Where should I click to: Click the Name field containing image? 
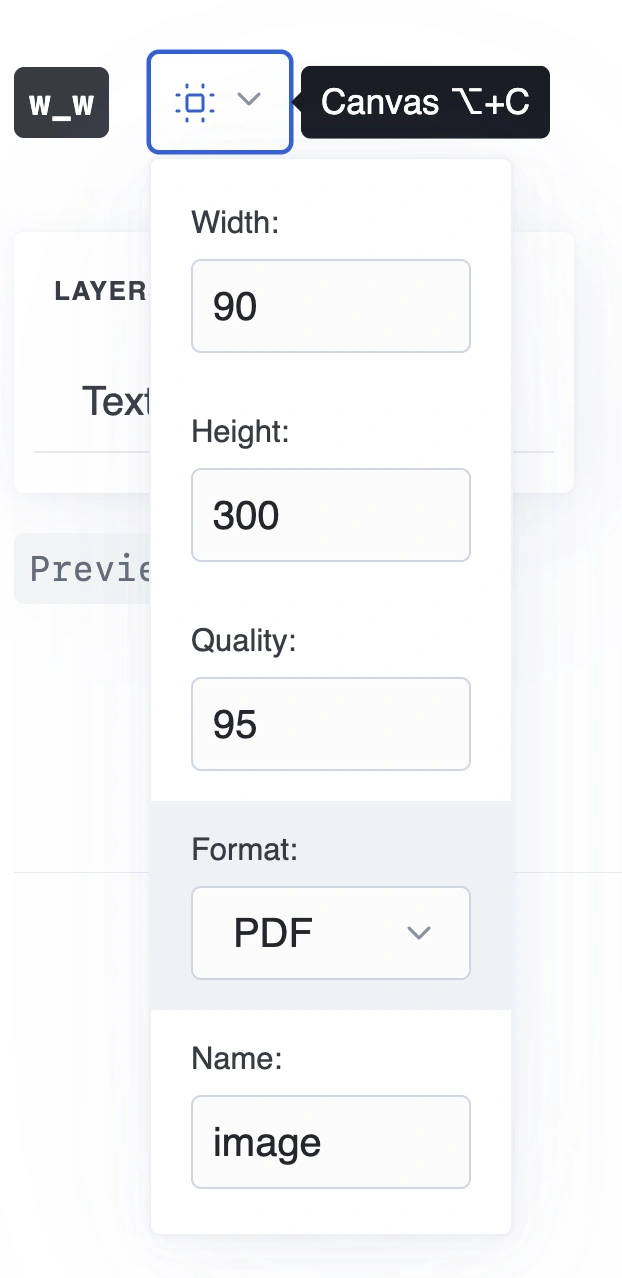point(330,1142)
